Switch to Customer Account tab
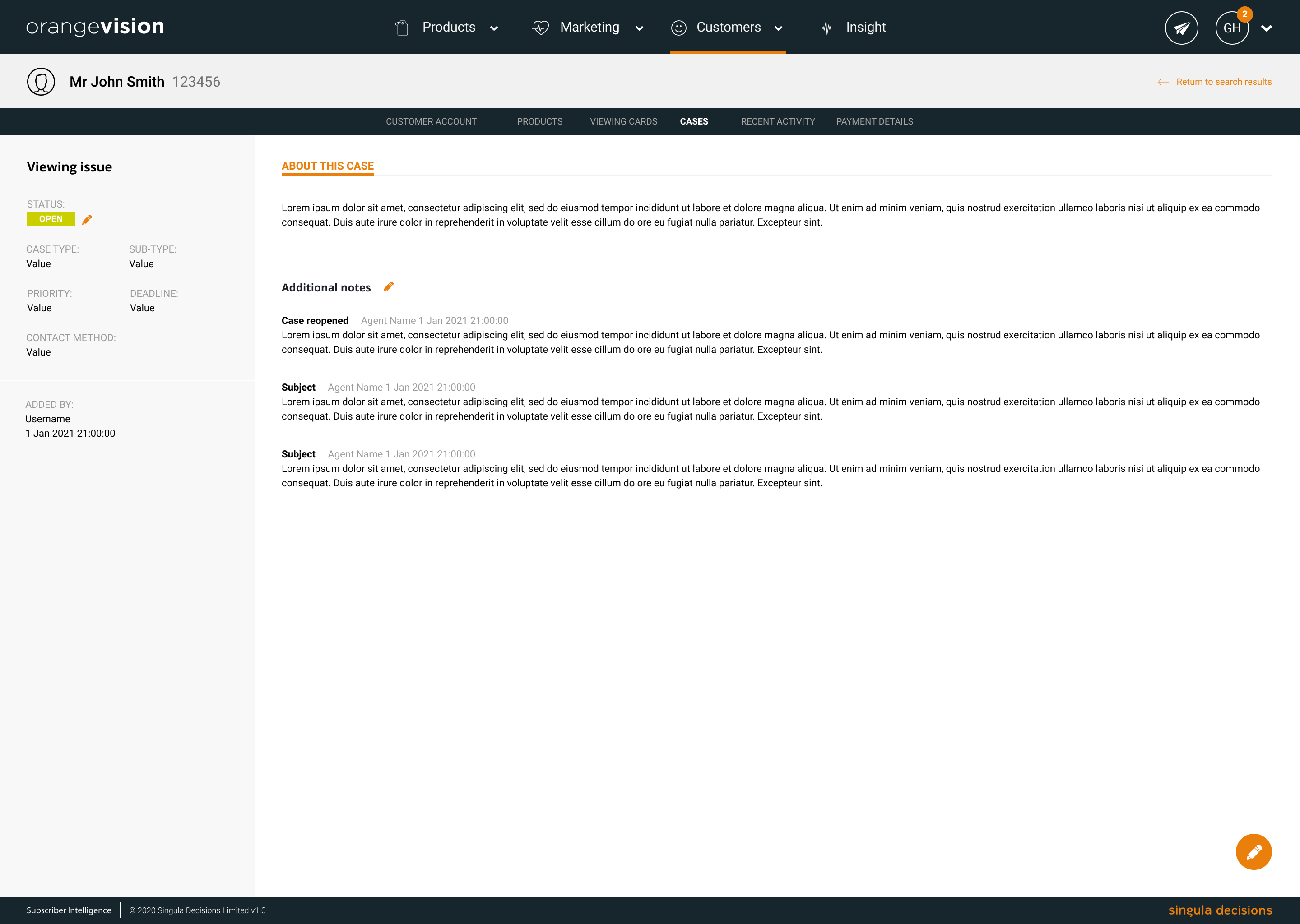The height and width of the screenshot is (924, 1300). (x=432, y=122)
